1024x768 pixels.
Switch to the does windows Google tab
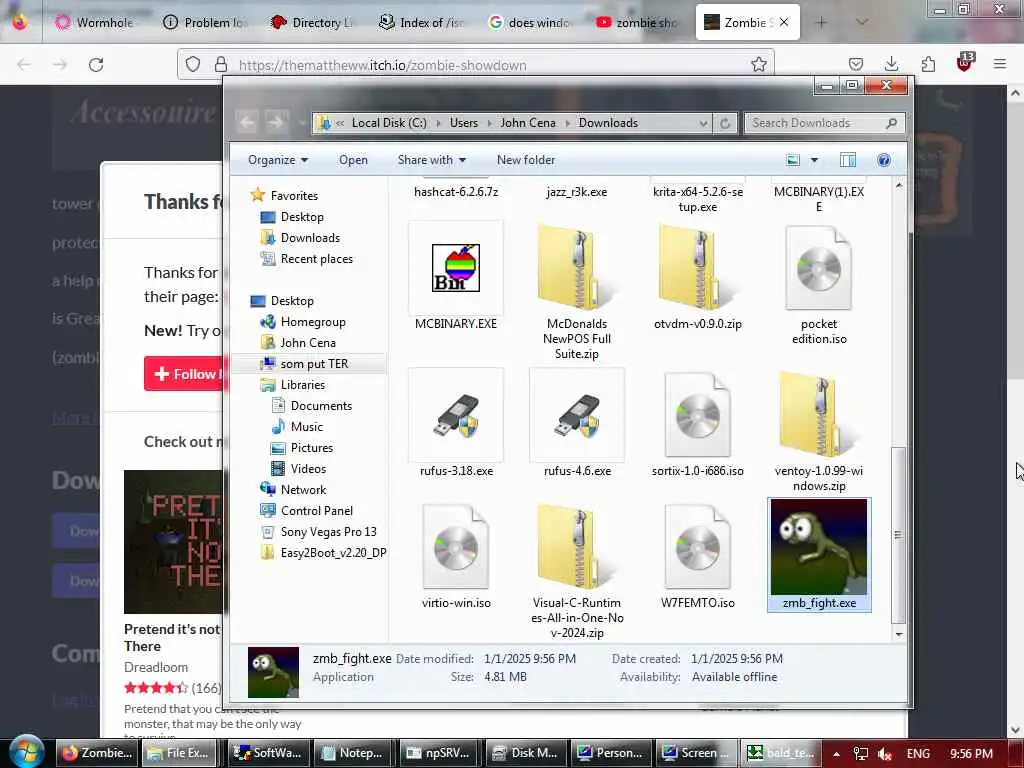530,22
